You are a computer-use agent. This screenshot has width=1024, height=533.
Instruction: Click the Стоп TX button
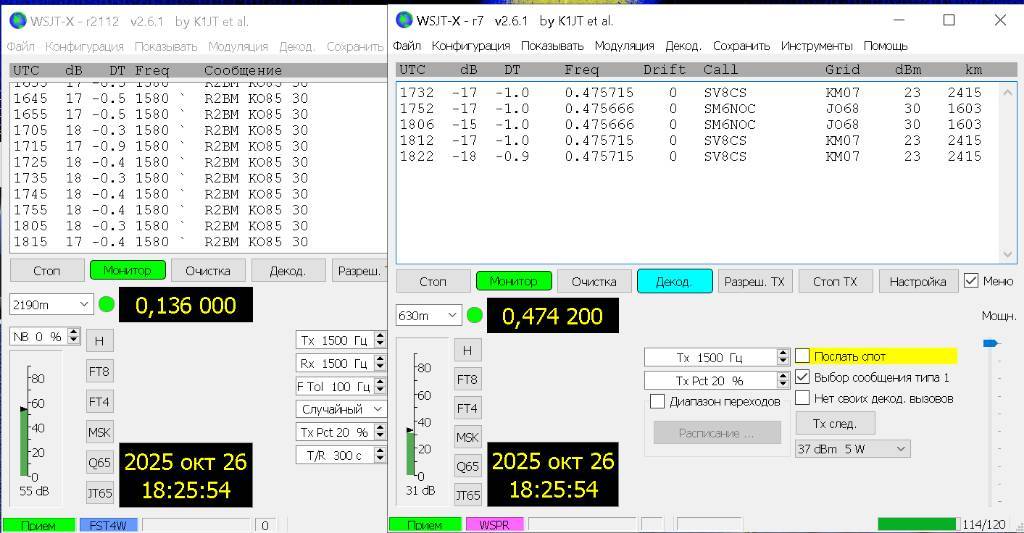coord(835,282)
